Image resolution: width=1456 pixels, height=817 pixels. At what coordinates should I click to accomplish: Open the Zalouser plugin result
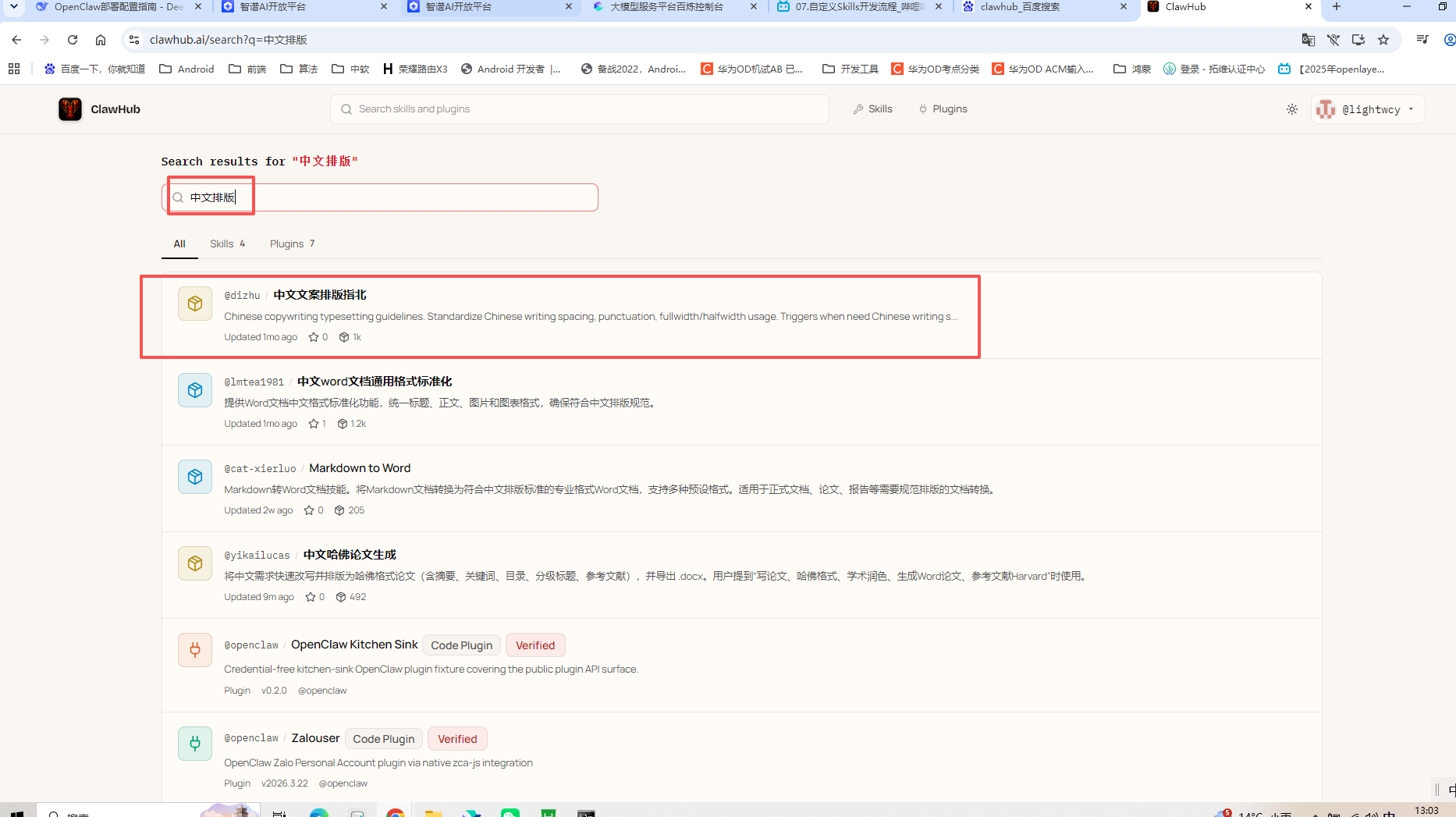(316, 738)
